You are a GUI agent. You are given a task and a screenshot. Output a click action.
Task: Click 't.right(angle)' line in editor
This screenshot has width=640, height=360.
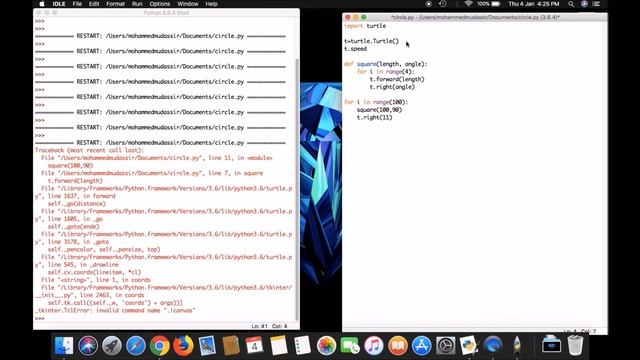392,87
